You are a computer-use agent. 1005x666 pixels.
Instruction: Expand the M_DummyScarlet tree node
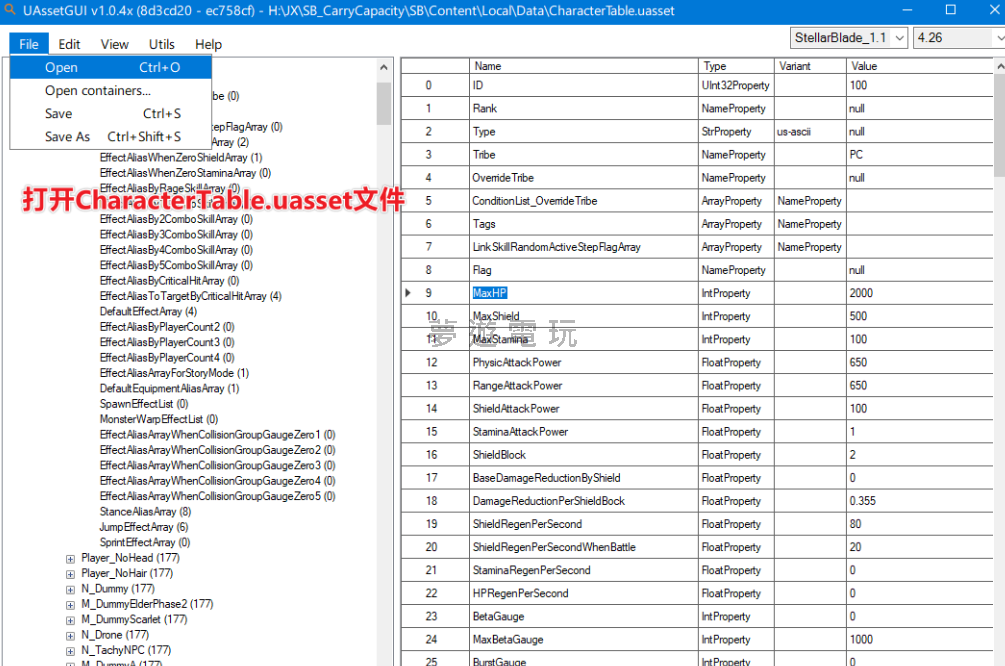tap(70, 620)
